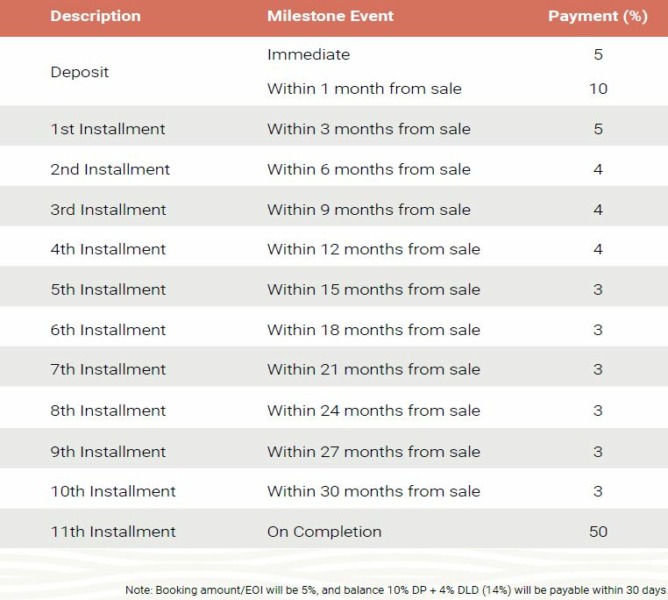Viewport: 668px width, 600px height.
Task: Click the 5th Installment row label
Action: [108, 289]
